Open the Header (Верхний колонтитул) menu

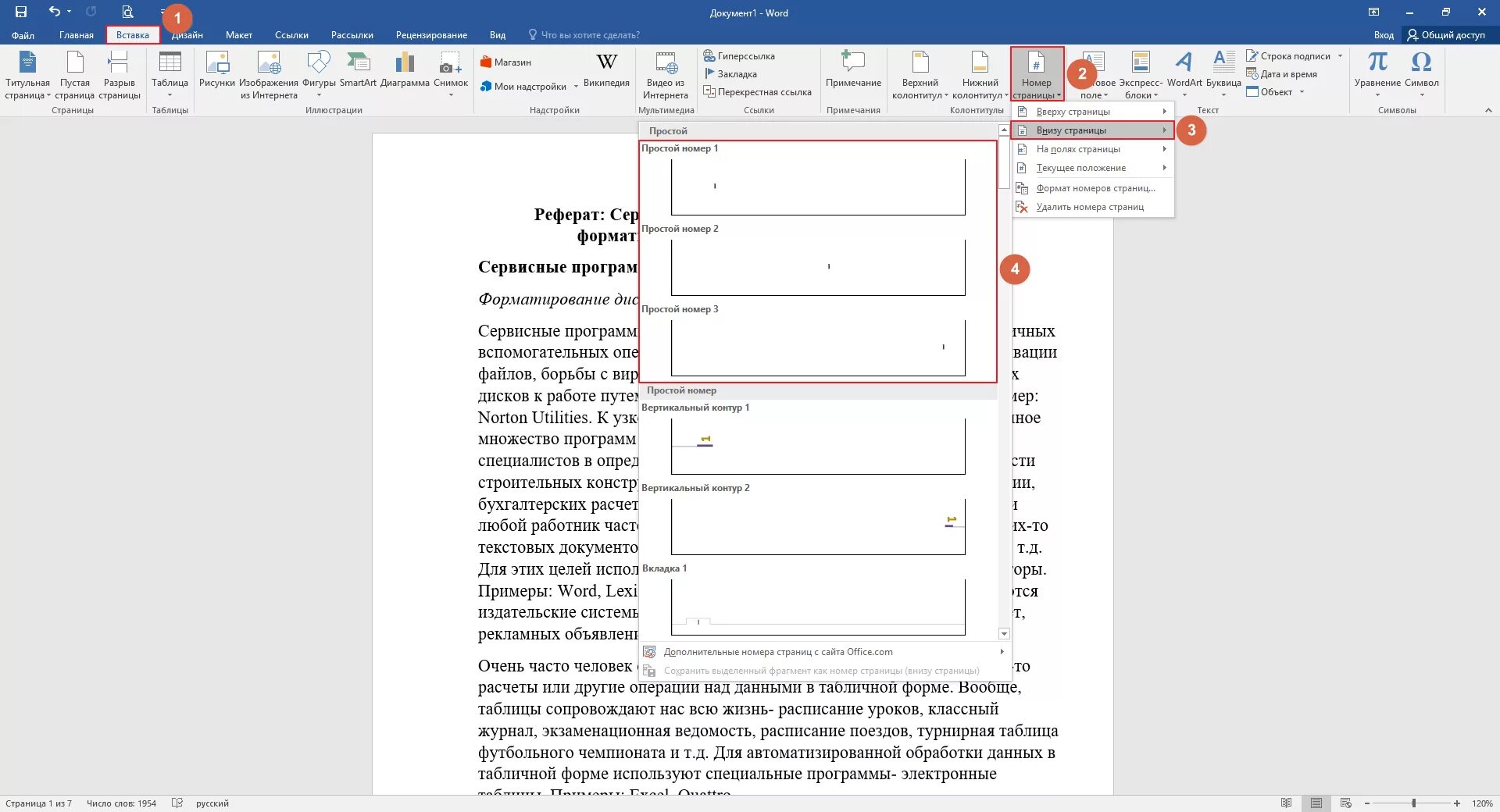pos(920,75)
